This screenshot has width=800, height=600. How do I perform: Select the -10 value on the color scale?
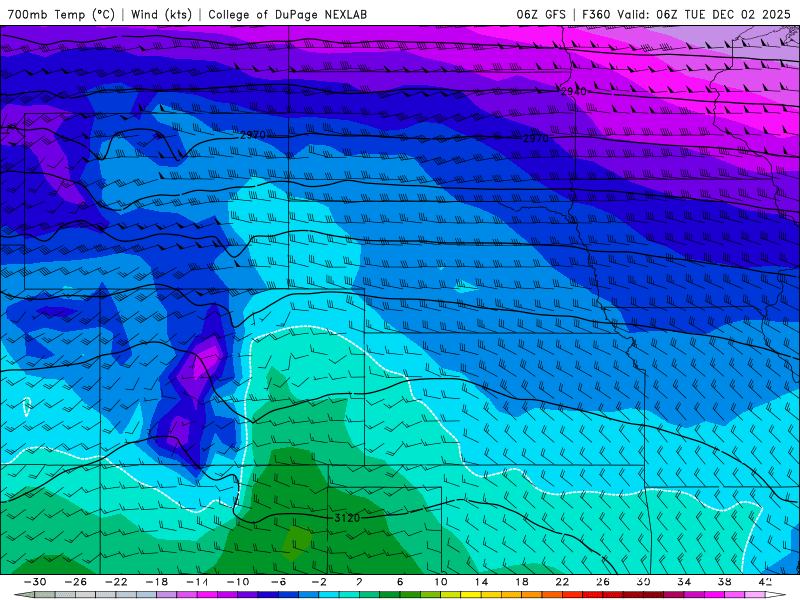238,582
